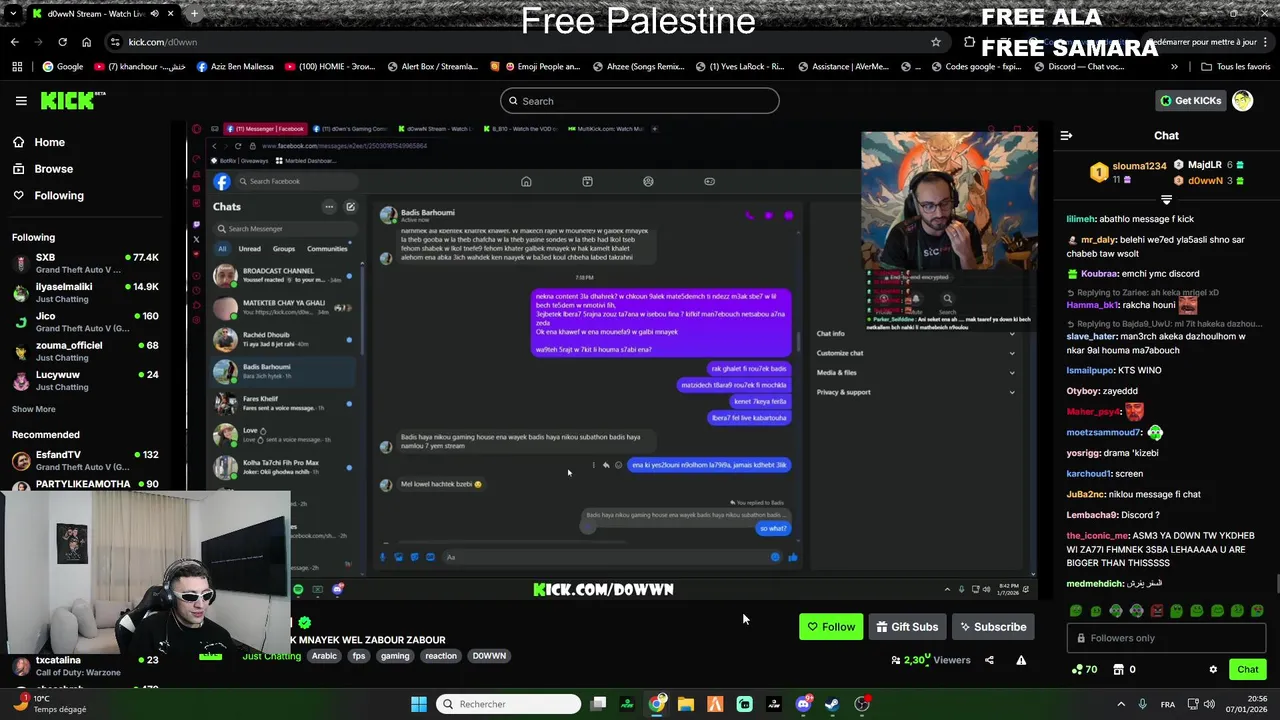Click the Windows Start button
This screenshot has width=1280, height=720.
pos(419,704)
